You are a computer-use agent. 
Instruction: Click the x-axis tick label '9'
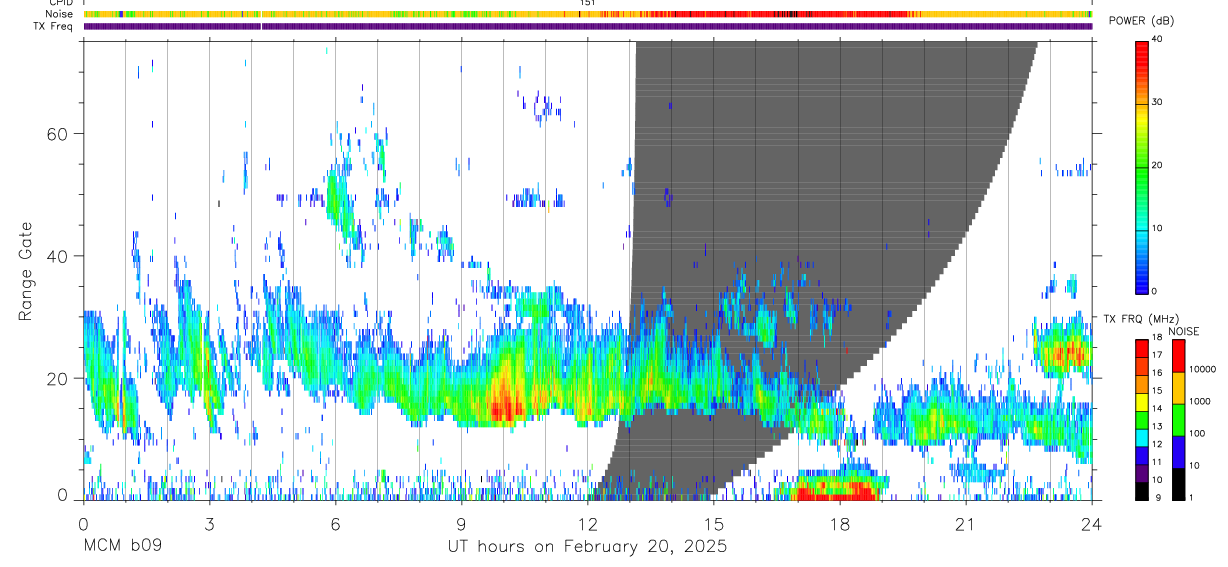[461, 524]
